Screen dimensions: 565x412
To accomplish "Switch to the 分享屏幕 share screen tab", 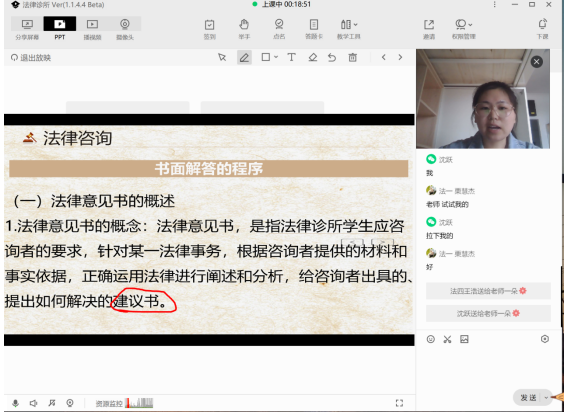I will pos(27,29).
